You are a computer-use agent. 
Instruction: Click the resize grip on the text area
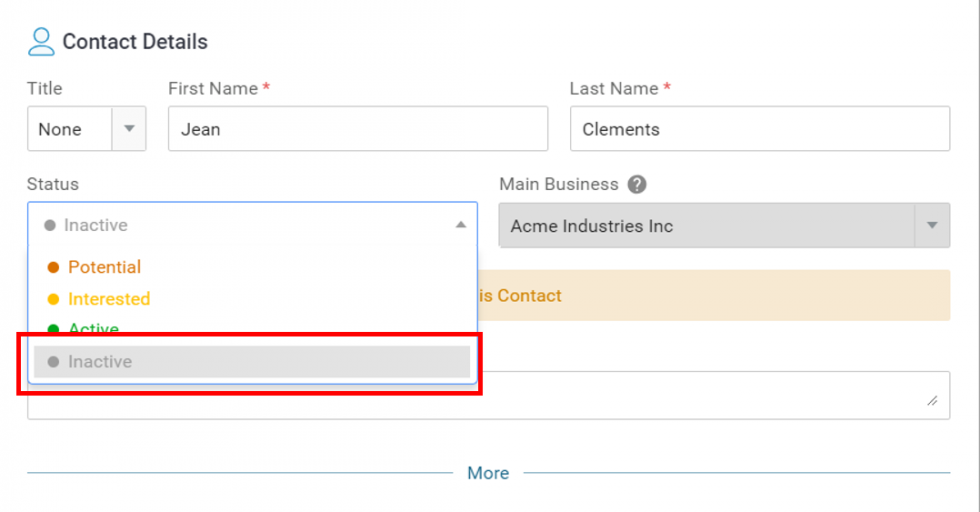pyautogui.click(x=932, y=401)
